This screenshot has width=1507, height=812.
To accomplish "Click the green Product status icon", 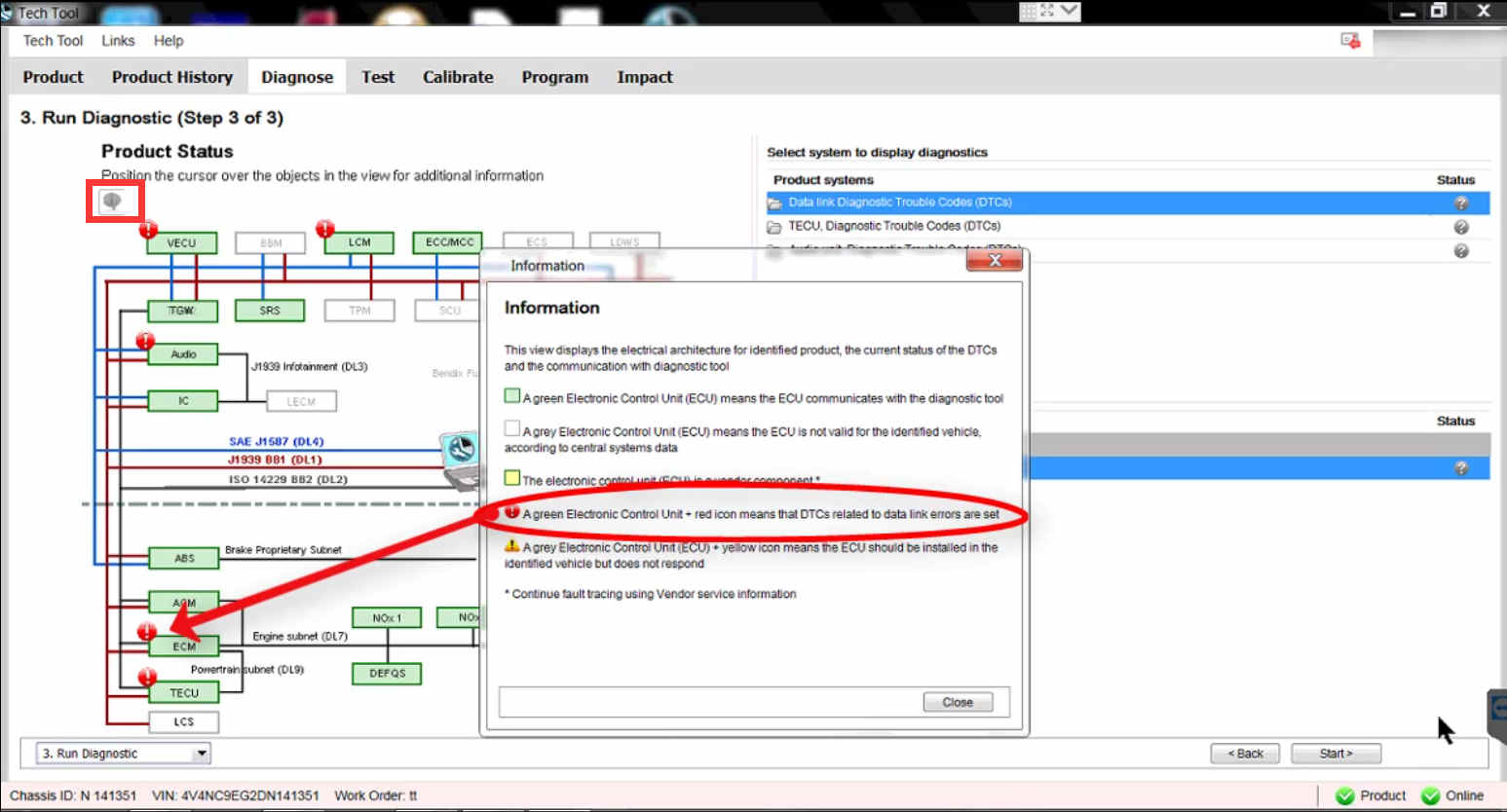I will [1345, 796].
